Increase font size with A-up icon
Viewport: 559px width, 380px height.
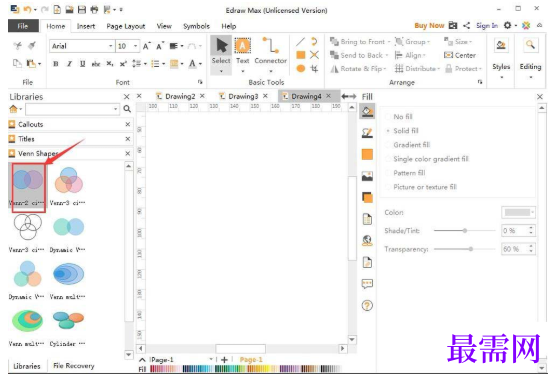(x=146, y=46)
